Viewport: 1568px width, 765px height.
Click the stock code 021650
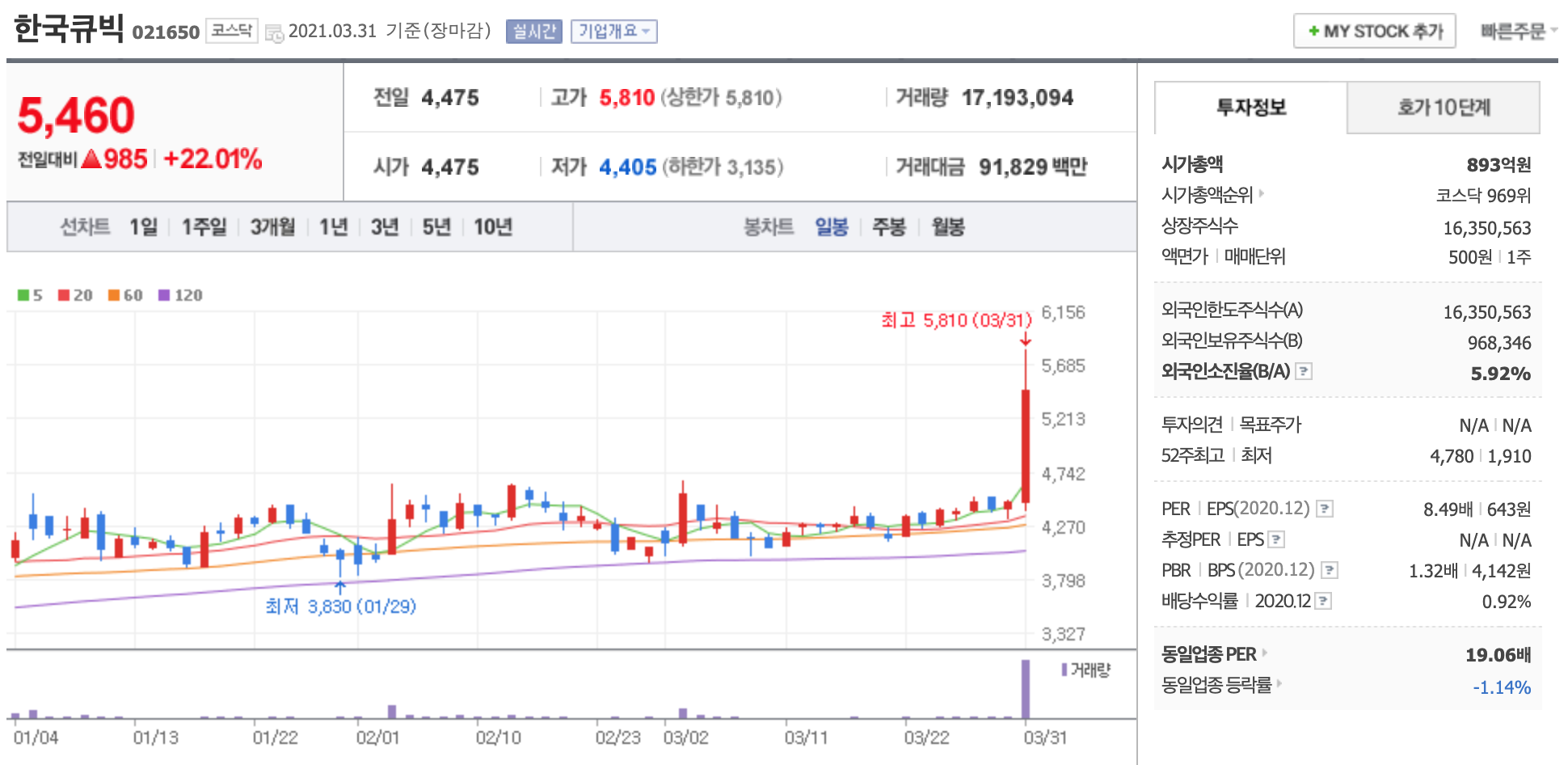166,32
